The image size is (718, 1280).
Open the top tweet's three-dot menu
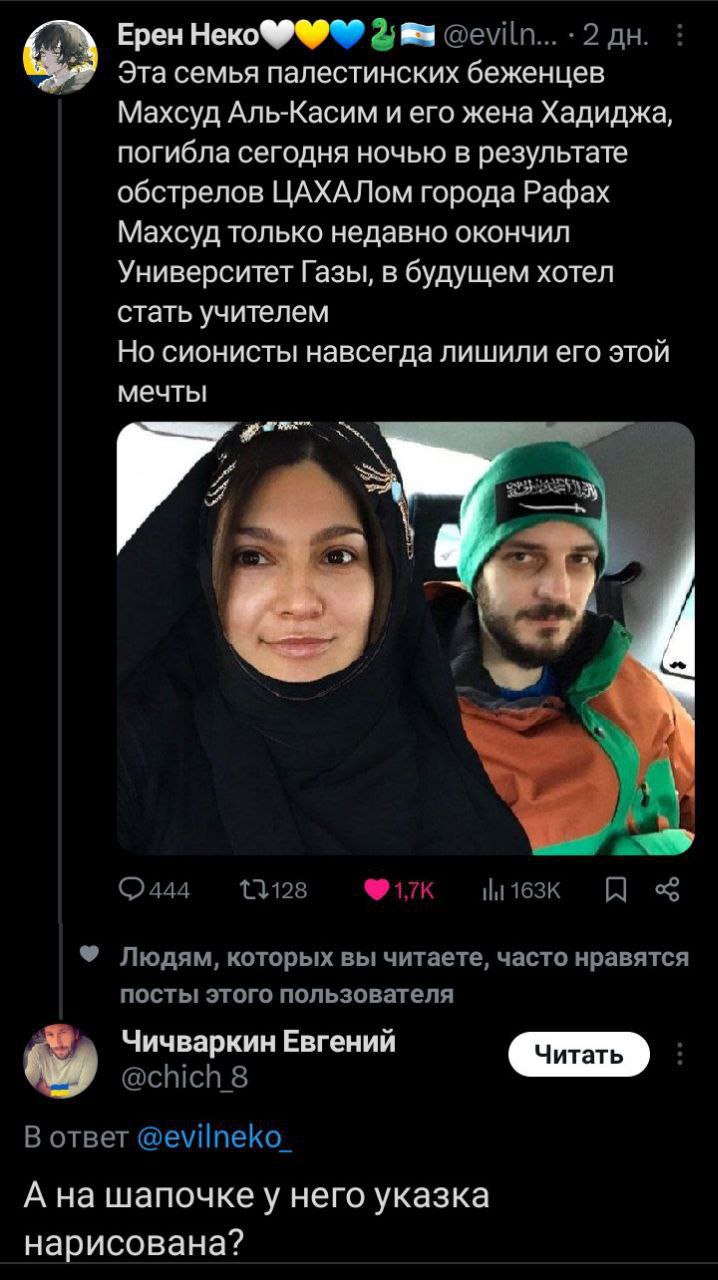681,38
